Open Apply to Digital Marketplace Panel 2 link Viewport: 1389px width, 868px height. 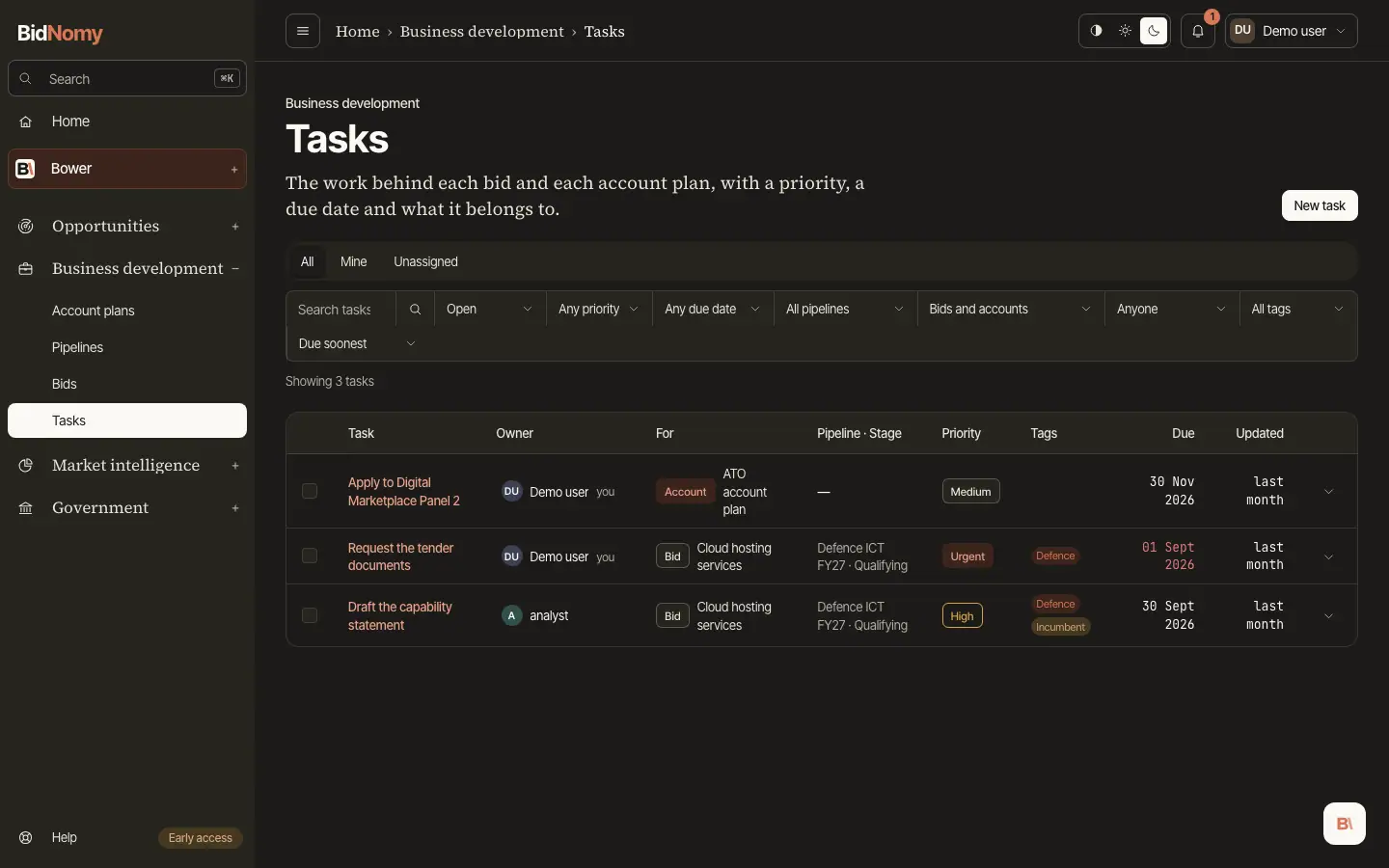point(403,492)
